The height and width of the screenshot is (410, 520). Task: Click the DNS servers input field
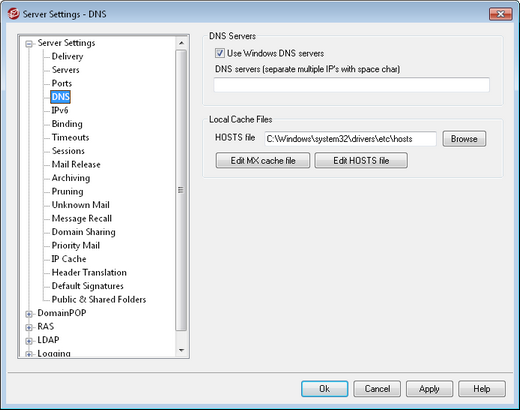[351, 85]
